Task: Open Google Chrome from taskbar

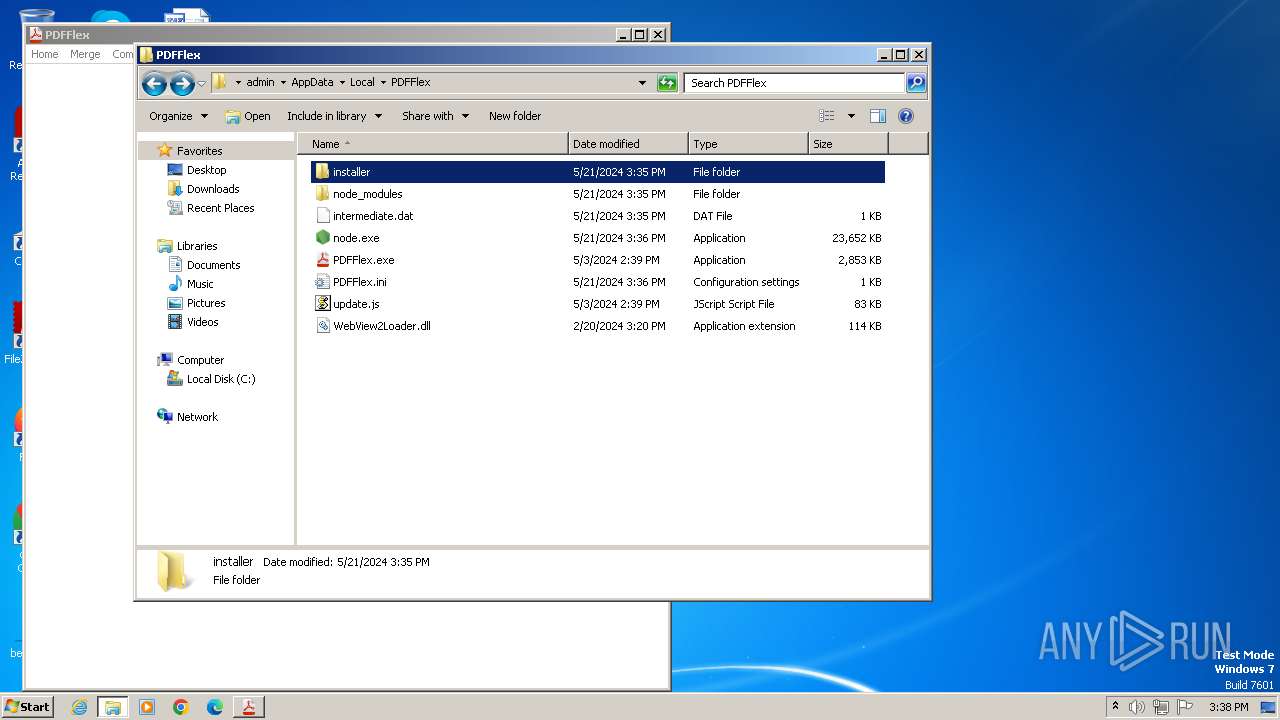Action: [x=181, y=707]
